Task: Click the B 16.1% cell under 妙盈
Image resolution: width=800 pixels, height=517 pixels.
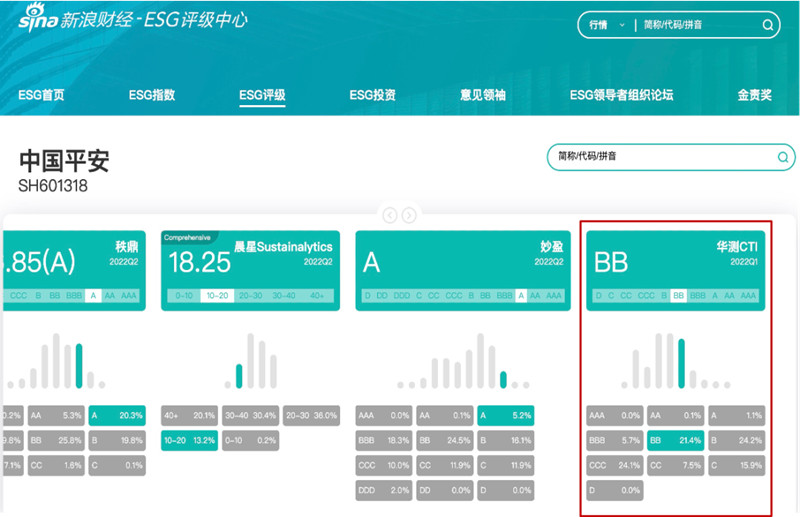Action: click(506, 440)
